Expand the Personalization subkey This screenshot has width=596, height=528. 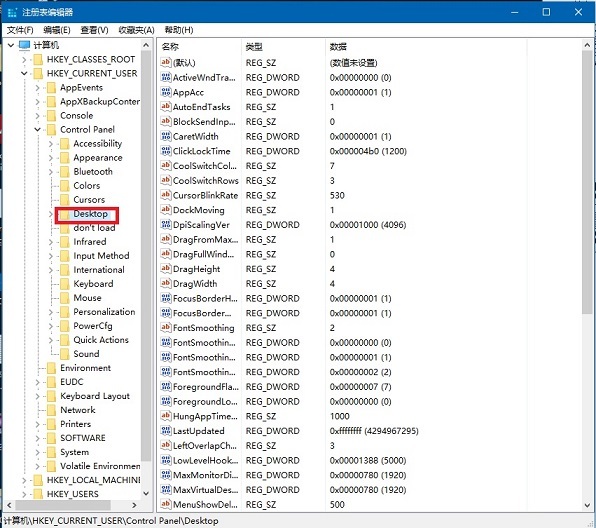51,312
